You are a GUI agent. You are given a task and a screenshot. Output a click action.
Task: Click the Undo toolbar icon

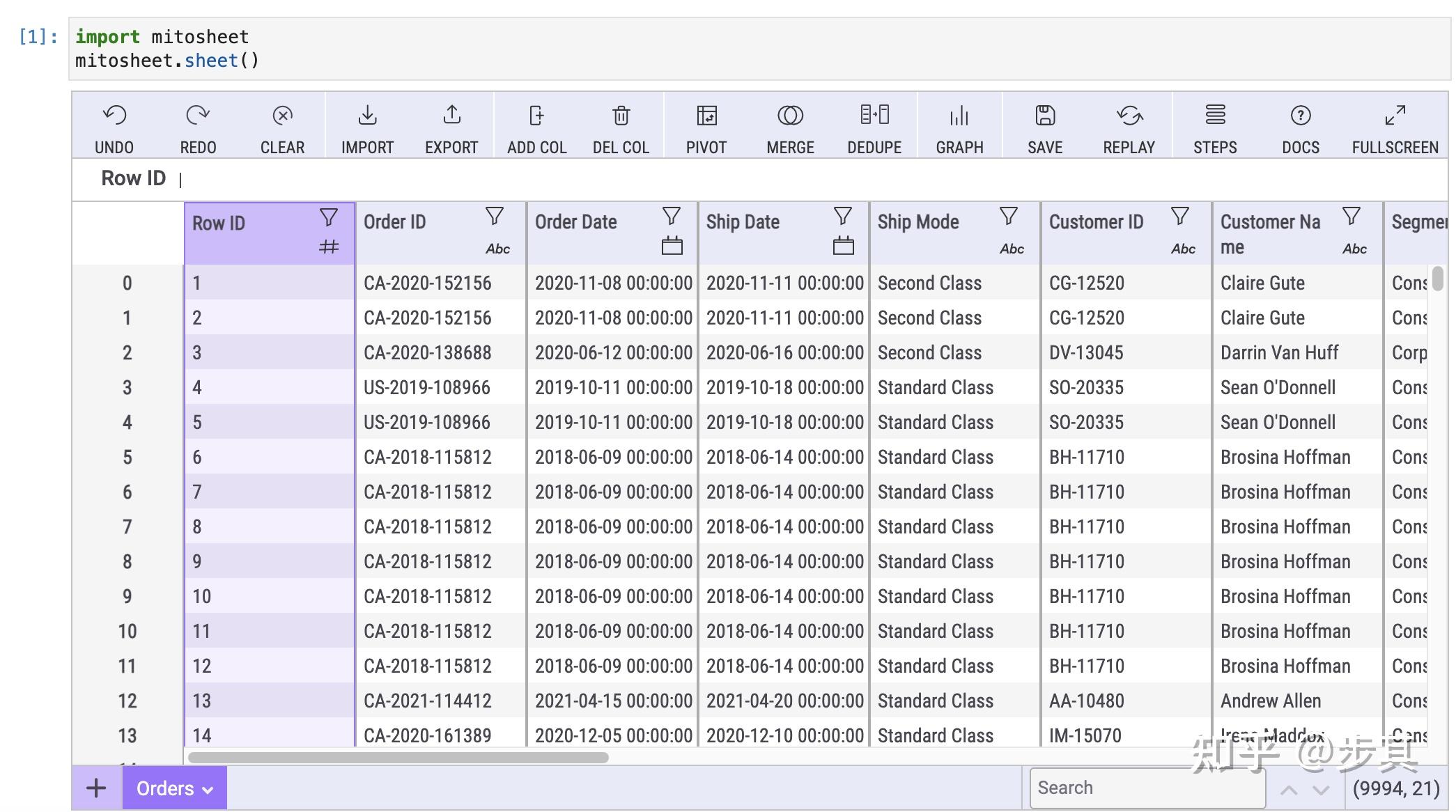coord(114,116)
